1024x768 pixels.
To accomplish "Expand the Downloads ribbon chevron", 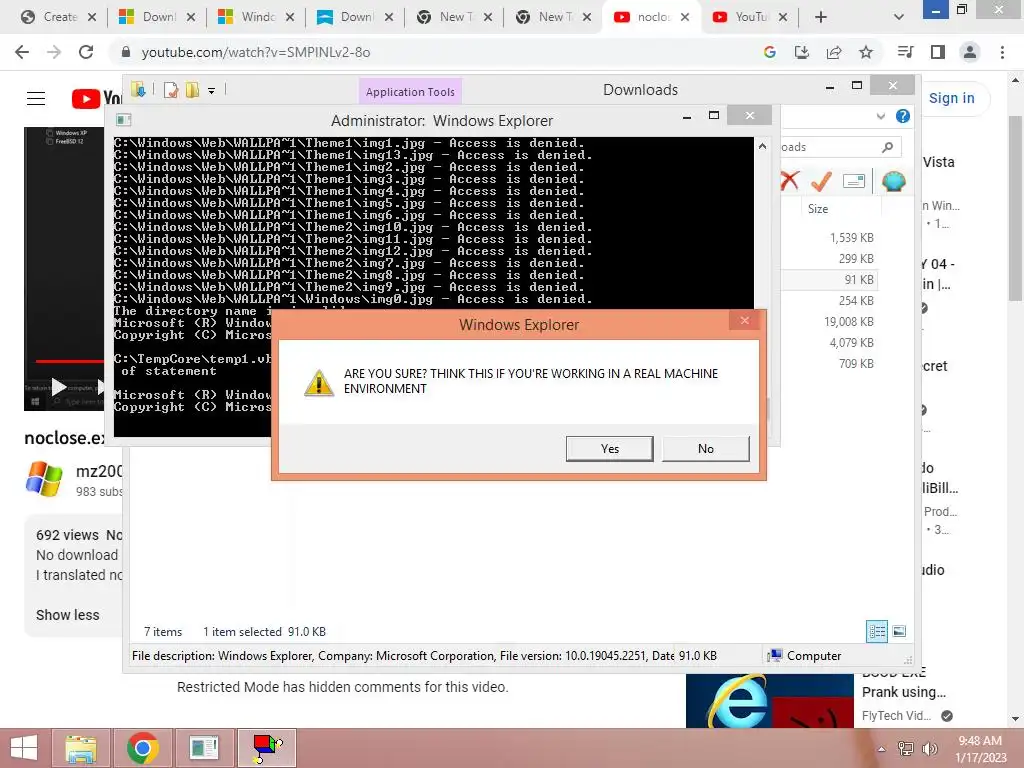I will (880, 116).
